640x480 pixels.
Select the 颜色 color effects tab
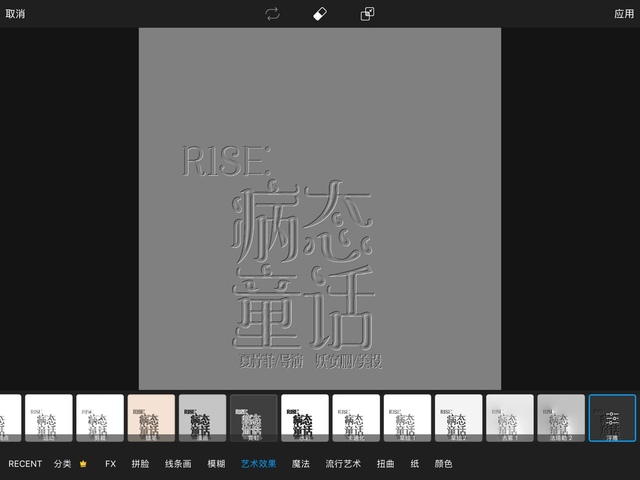tap(443, 464)
